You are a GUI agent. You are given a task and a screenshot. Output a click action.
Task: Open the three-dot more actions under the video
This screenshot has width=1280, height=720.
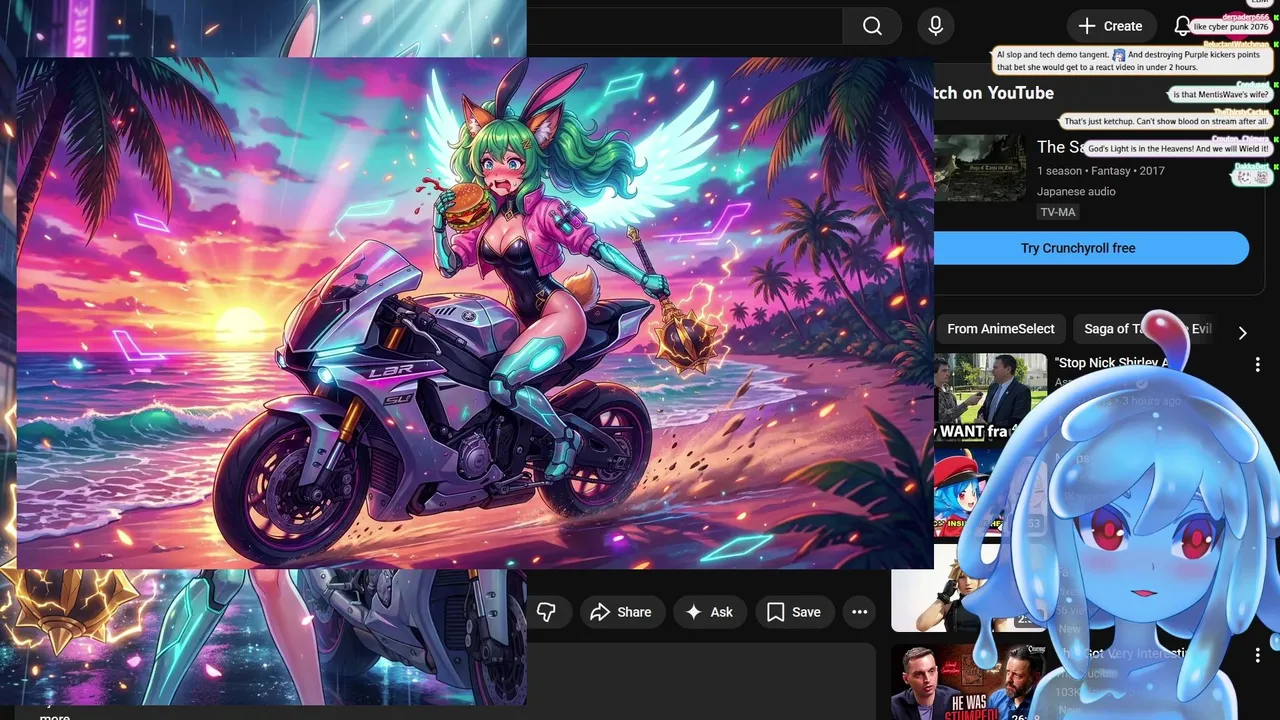(859, 612)
